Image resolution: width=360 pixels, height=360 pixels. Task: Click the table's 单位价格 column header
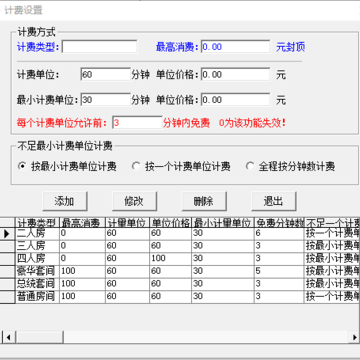[x=170, y=222]
